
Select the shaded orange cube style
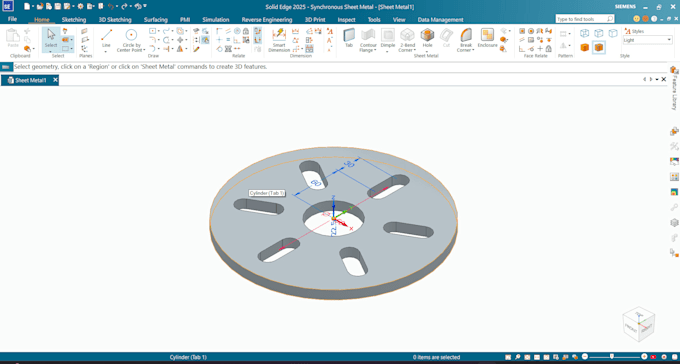click(x=585, y=47)
